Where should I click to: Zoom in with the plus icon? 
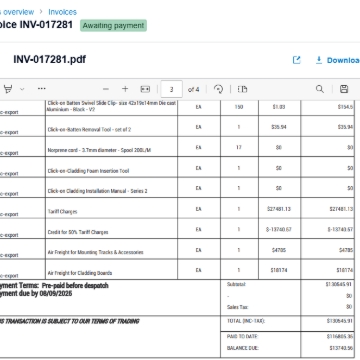[125, 89]
